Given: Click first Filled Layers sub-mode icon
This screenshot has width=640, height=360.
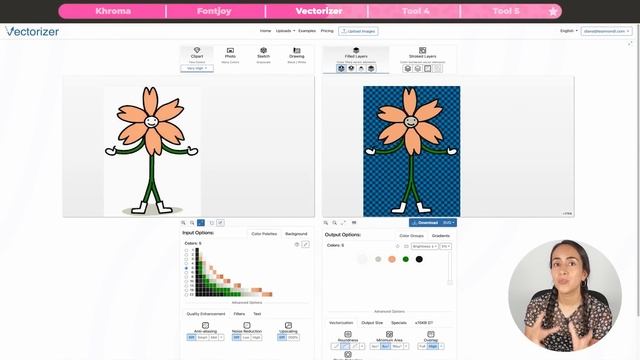Looking at the screenshot, I should coord(341,69).
